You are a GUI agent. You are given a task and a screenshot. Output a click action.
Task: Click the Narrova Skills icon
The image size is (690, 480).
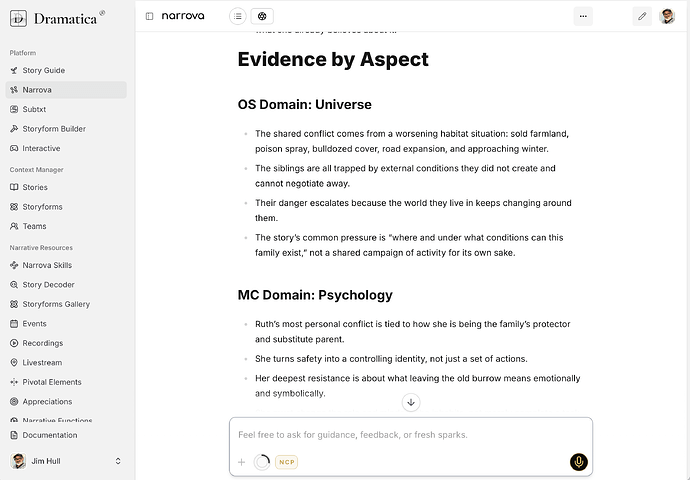point(14,265)
